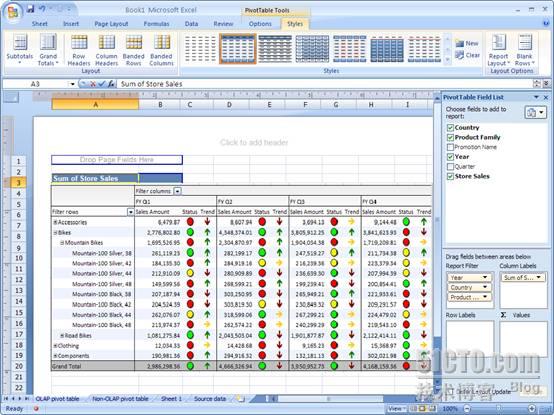
Task: Open the Blank Rows menu
Action: click(524, 49)
